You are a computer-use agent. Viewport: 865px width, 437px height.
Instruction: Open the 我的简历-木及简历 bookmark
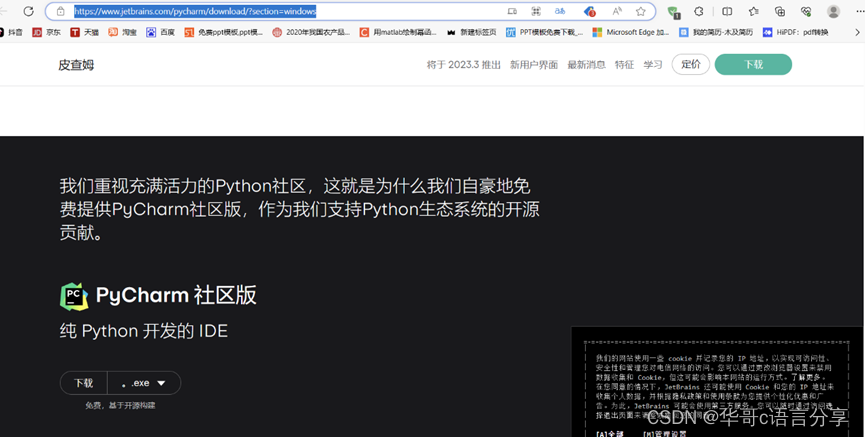(x=716, y=33)
